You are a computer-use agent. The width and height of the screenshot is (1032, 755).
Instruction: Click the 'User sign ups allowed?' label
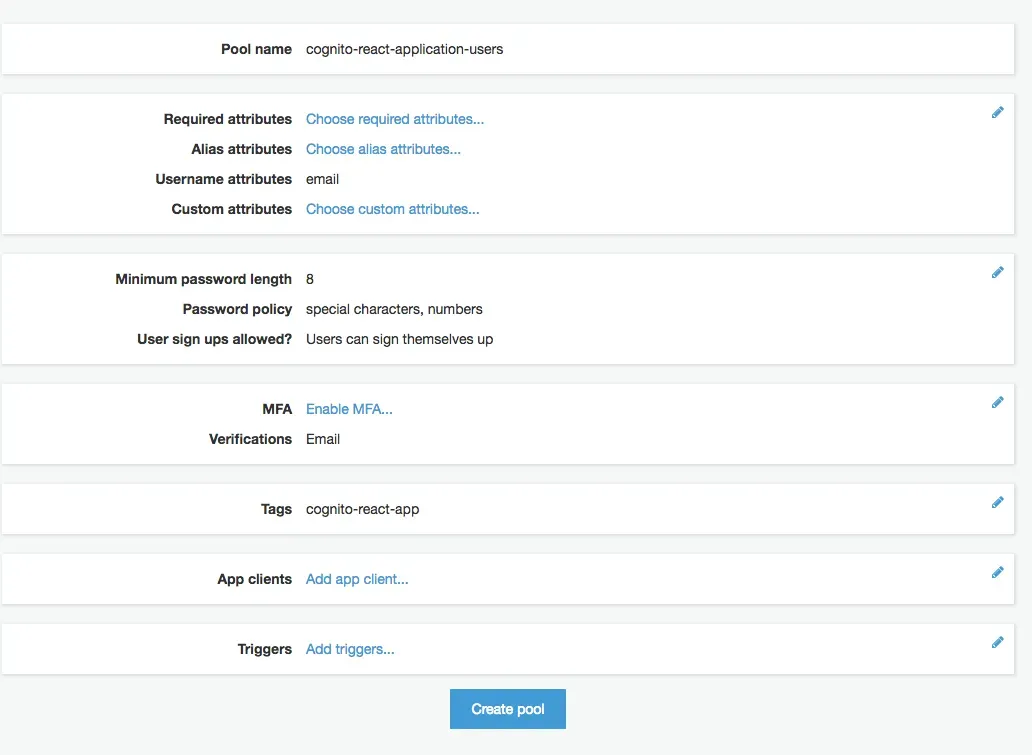(215, 339)
